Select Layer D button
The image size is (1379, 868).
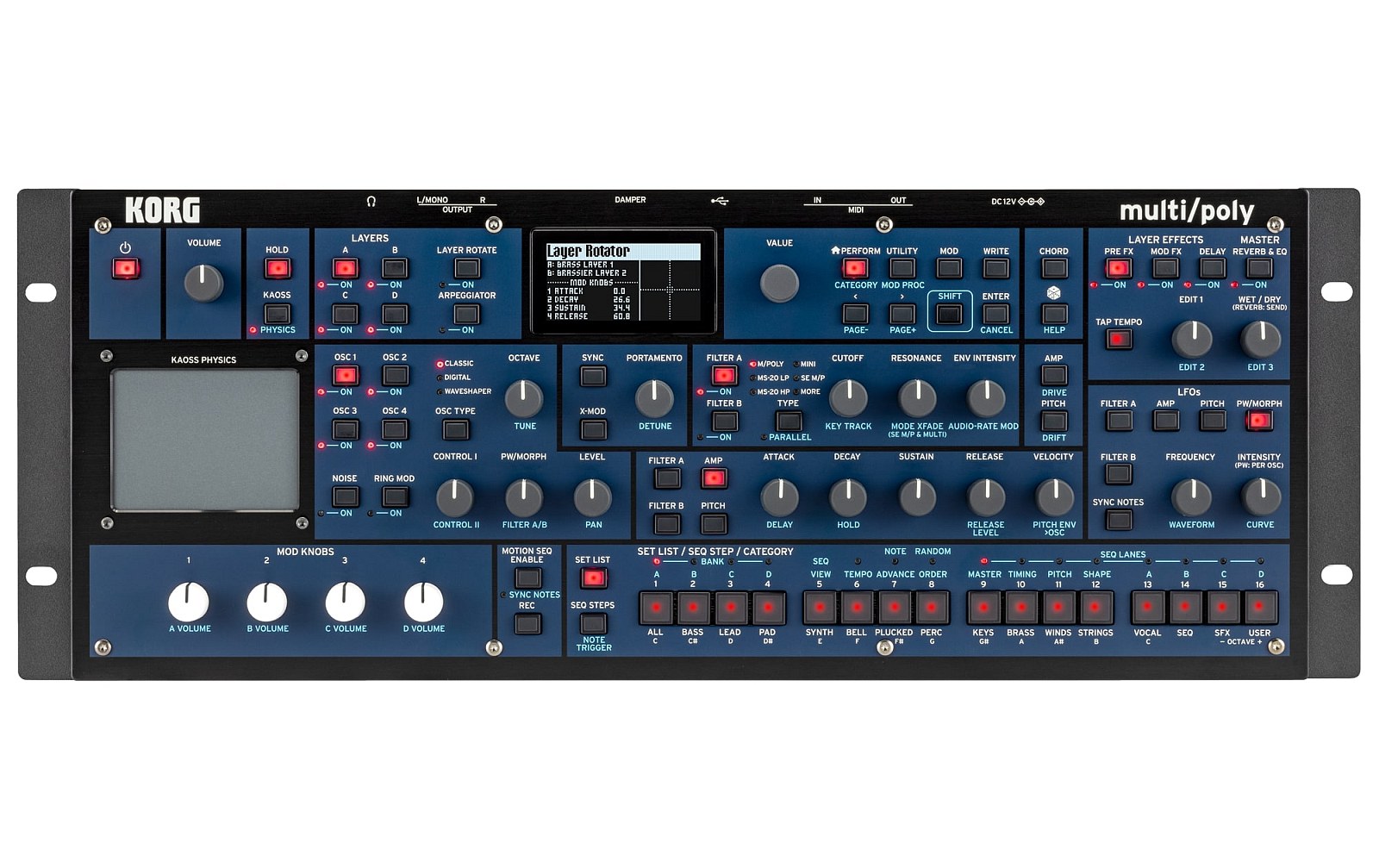395,314
